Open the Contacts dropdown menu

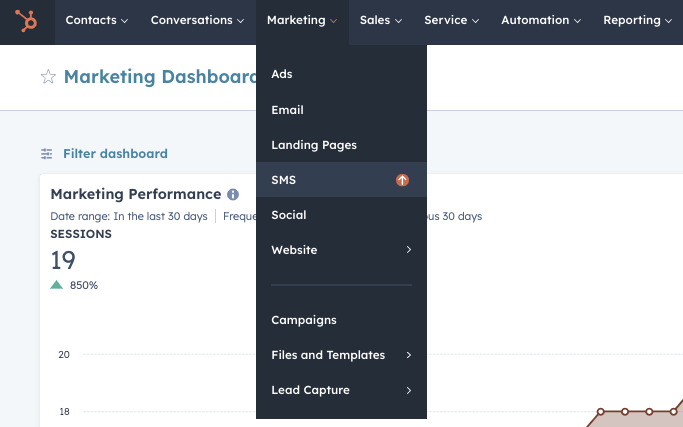(x=97, y=20)
